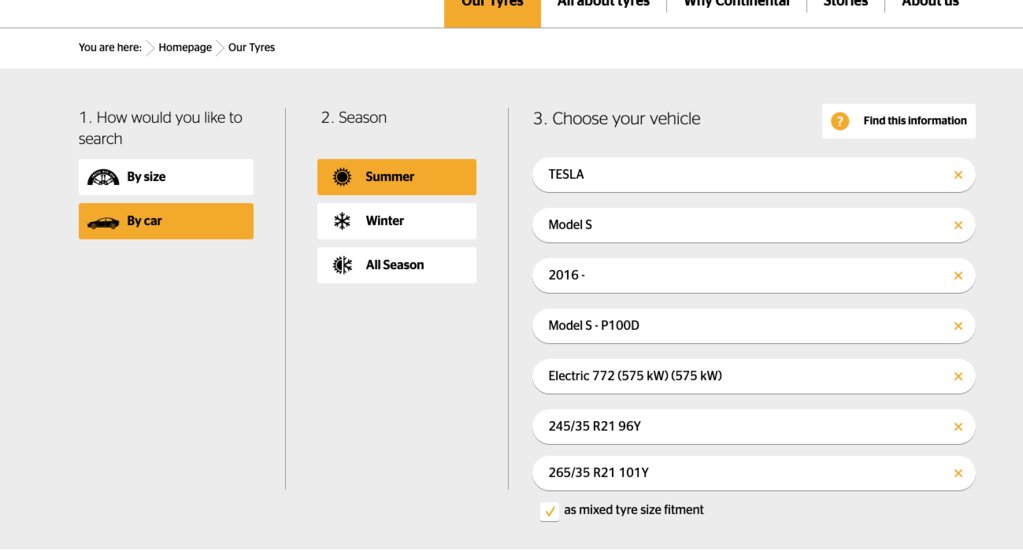Open the About us menu item
Image resolution: width=1023 pixels, height=555 pixels.
[x=930, y=5]
